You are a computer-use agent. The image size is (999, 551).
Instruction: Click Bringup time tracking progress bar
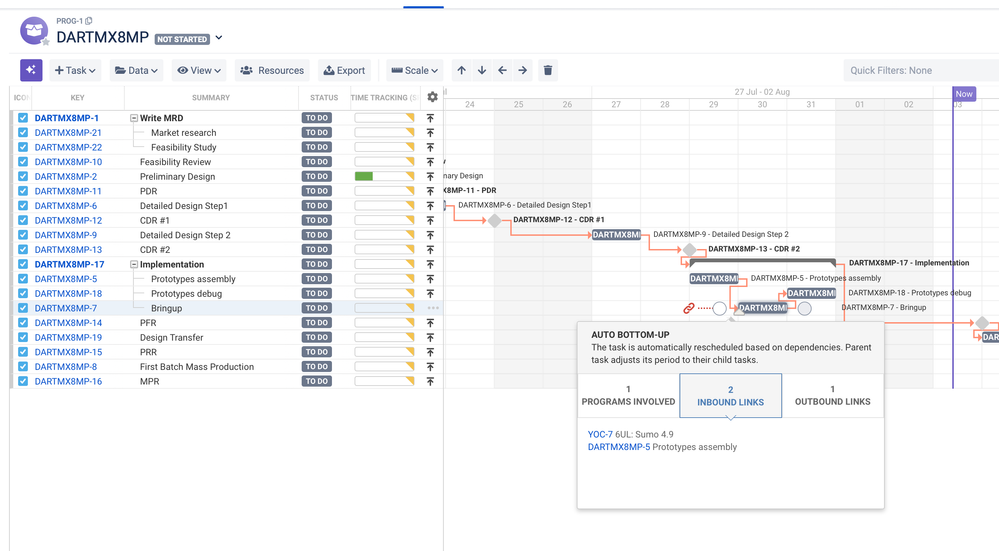(x=384, y=308)
